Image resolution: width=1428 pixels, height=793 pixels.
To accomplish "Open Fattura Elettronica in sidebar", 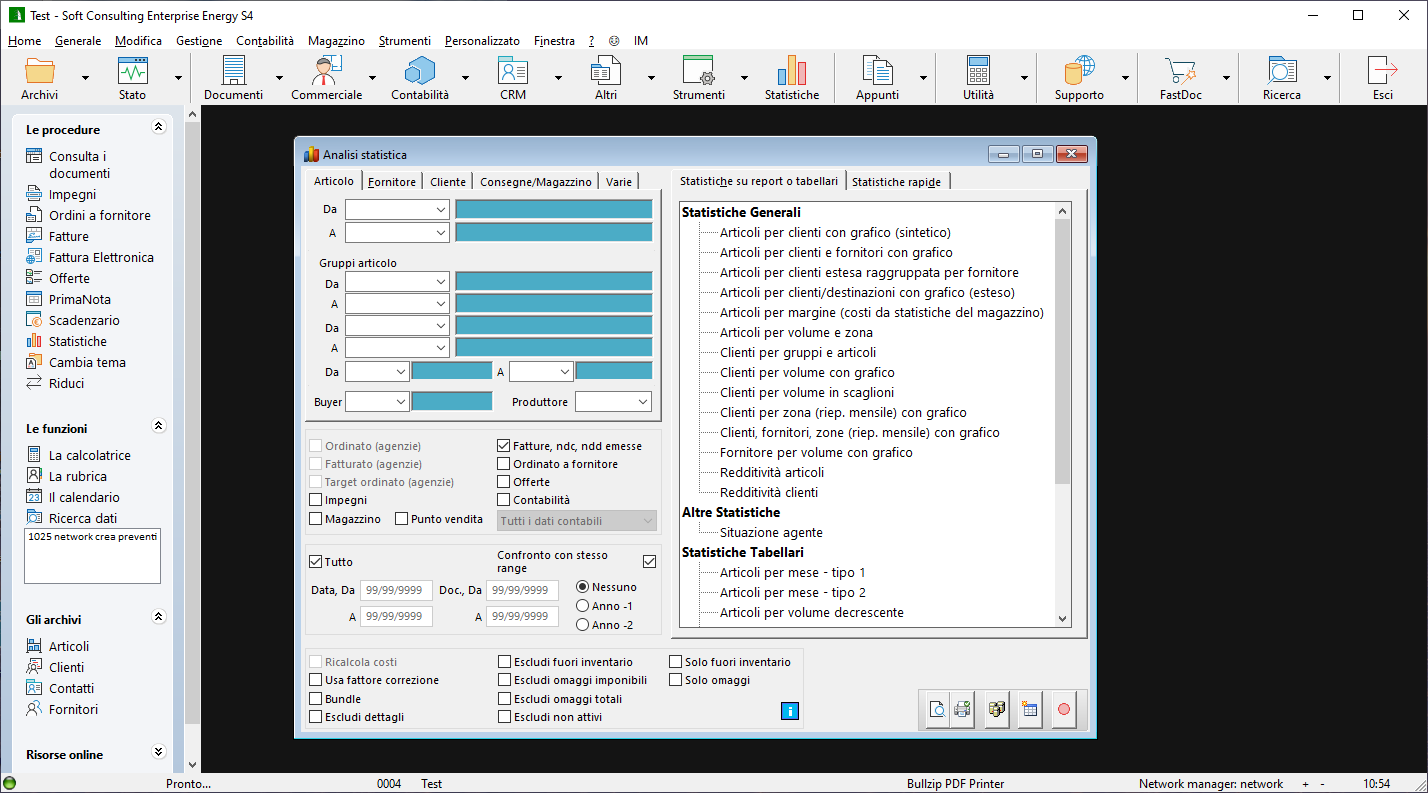I will 101,257.
